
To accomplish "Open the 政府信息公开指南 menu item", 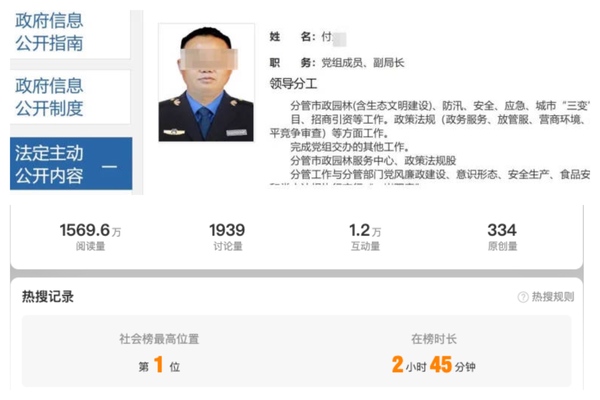I will (50, 31).
